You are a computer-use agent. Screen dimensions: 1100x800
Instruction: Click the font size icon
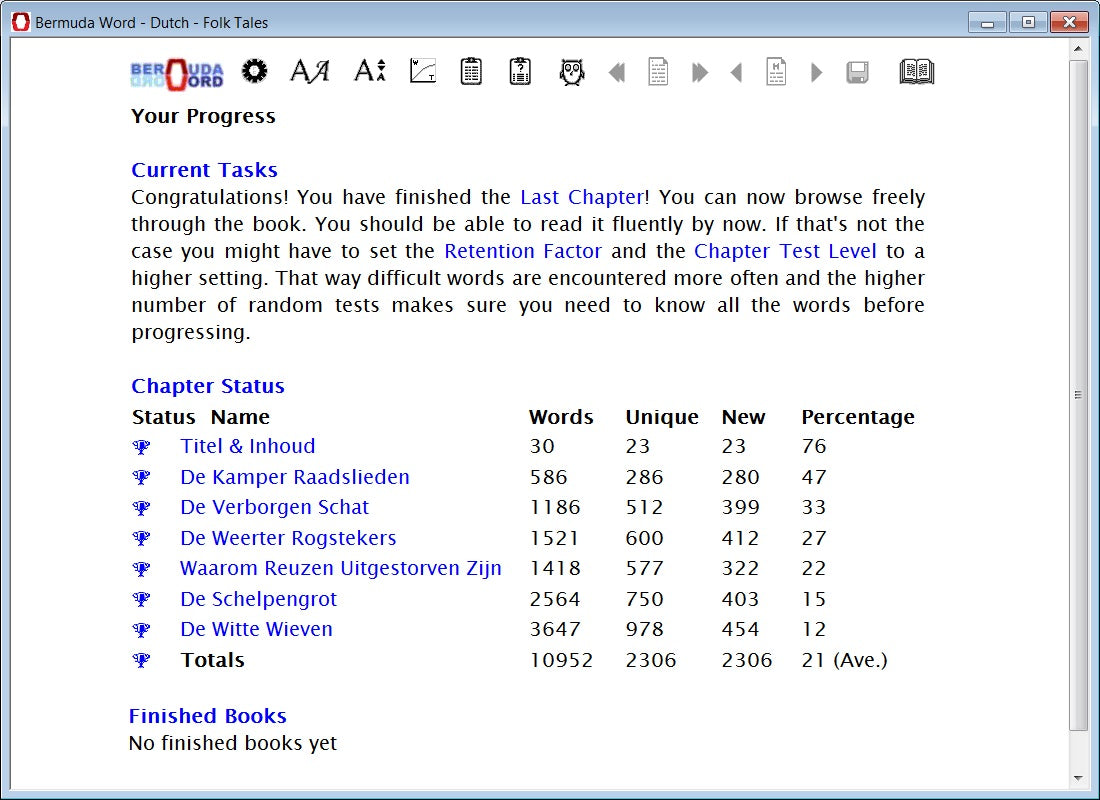[369, 71]
